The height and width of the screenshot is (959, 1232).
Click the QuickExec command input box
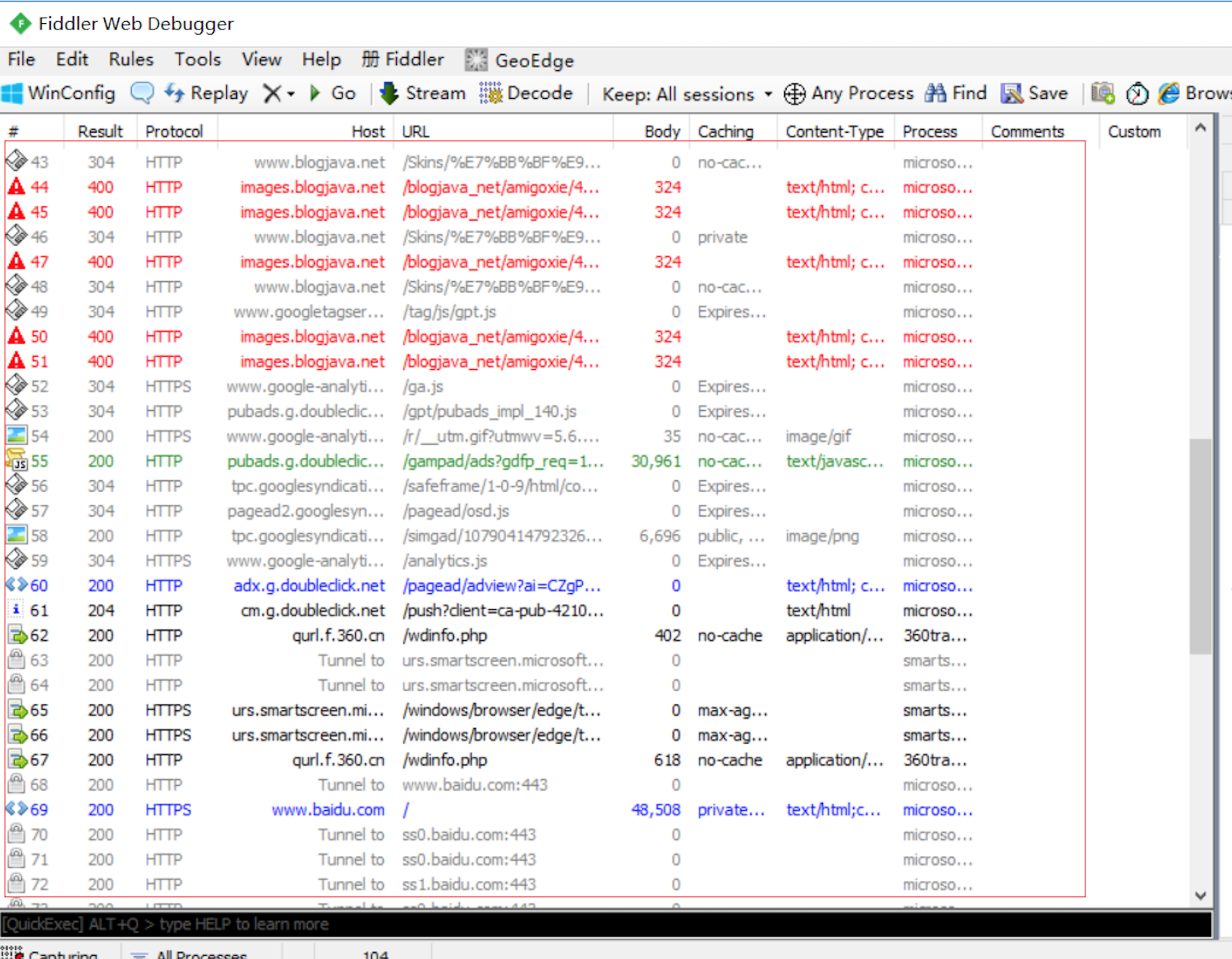coord(606,924)
